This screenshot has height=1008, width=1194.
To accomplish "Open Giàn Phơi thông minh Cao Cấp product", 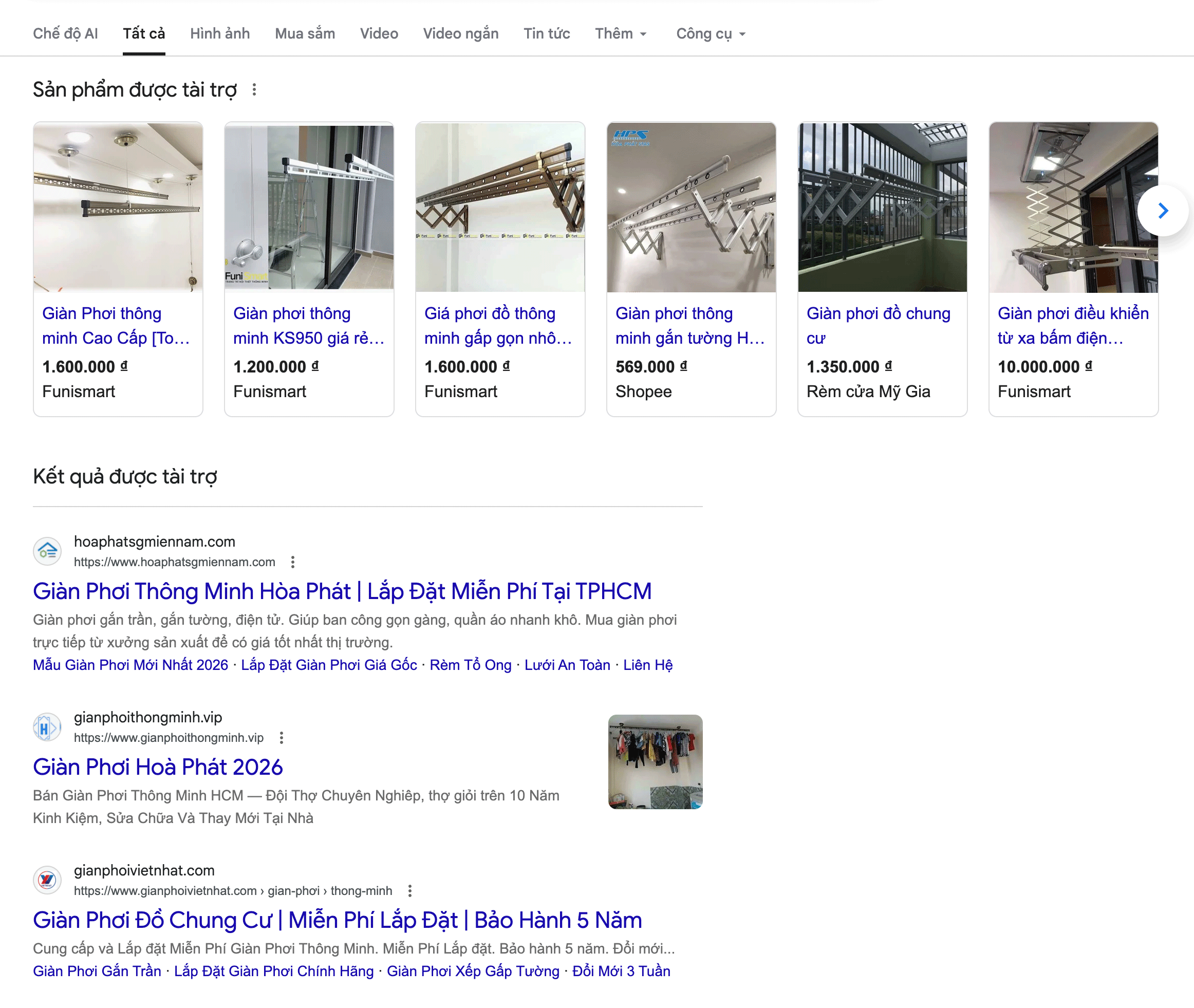I will pyautogui.click(x=116, y=326).
